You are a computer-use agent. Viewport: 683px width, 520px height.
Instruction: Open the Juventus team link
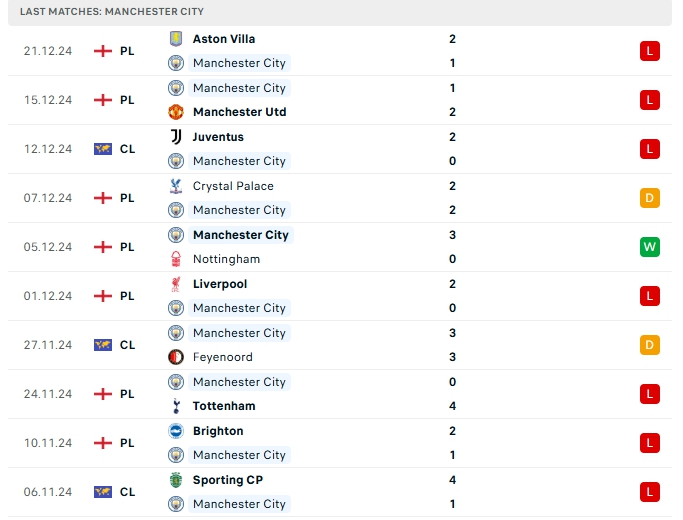218,137
